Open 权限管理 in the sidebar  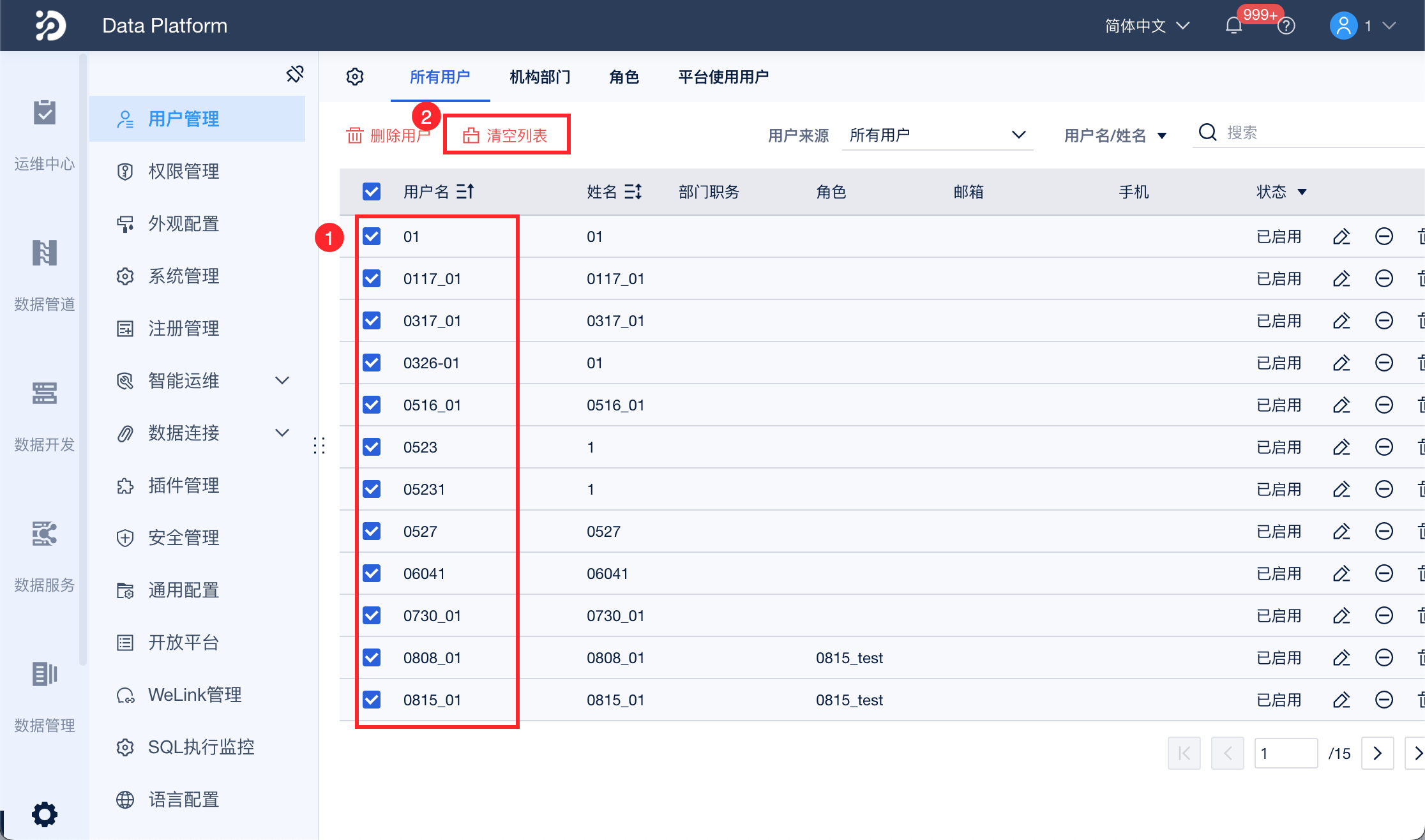(184, 171)
